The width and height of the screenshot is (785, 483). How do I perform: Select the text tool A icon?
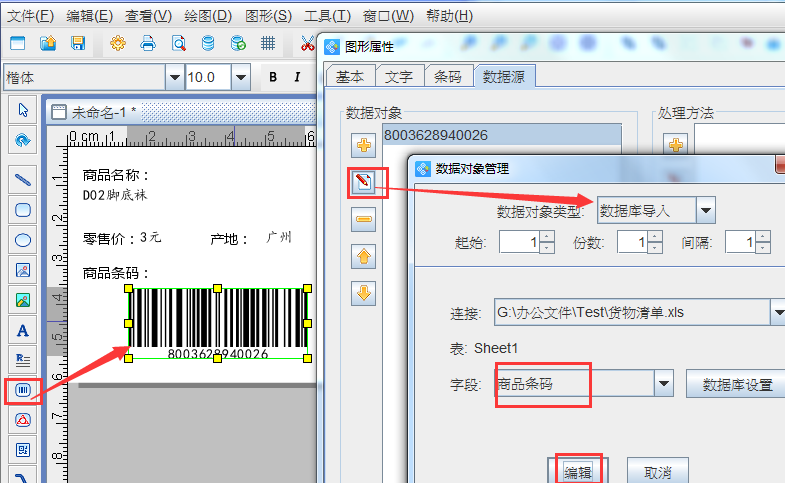click(22, 330)
